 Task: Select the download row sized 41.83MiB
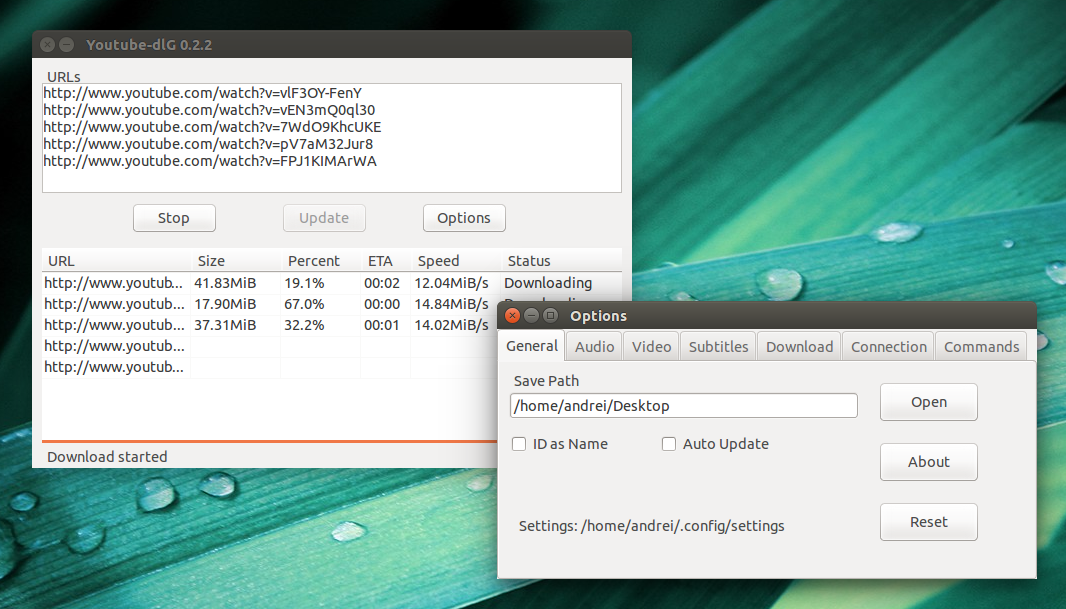coord(332,283)
